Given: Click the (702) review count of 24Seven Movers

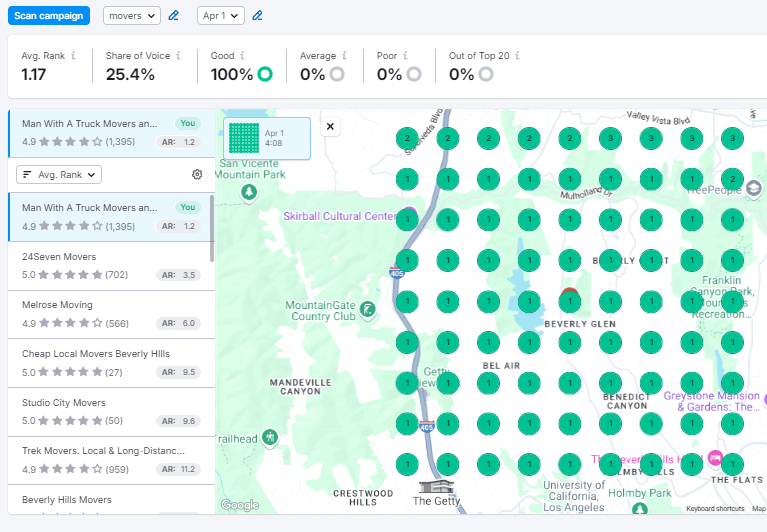Looking at the screenshot, I should tap(116, 275).
